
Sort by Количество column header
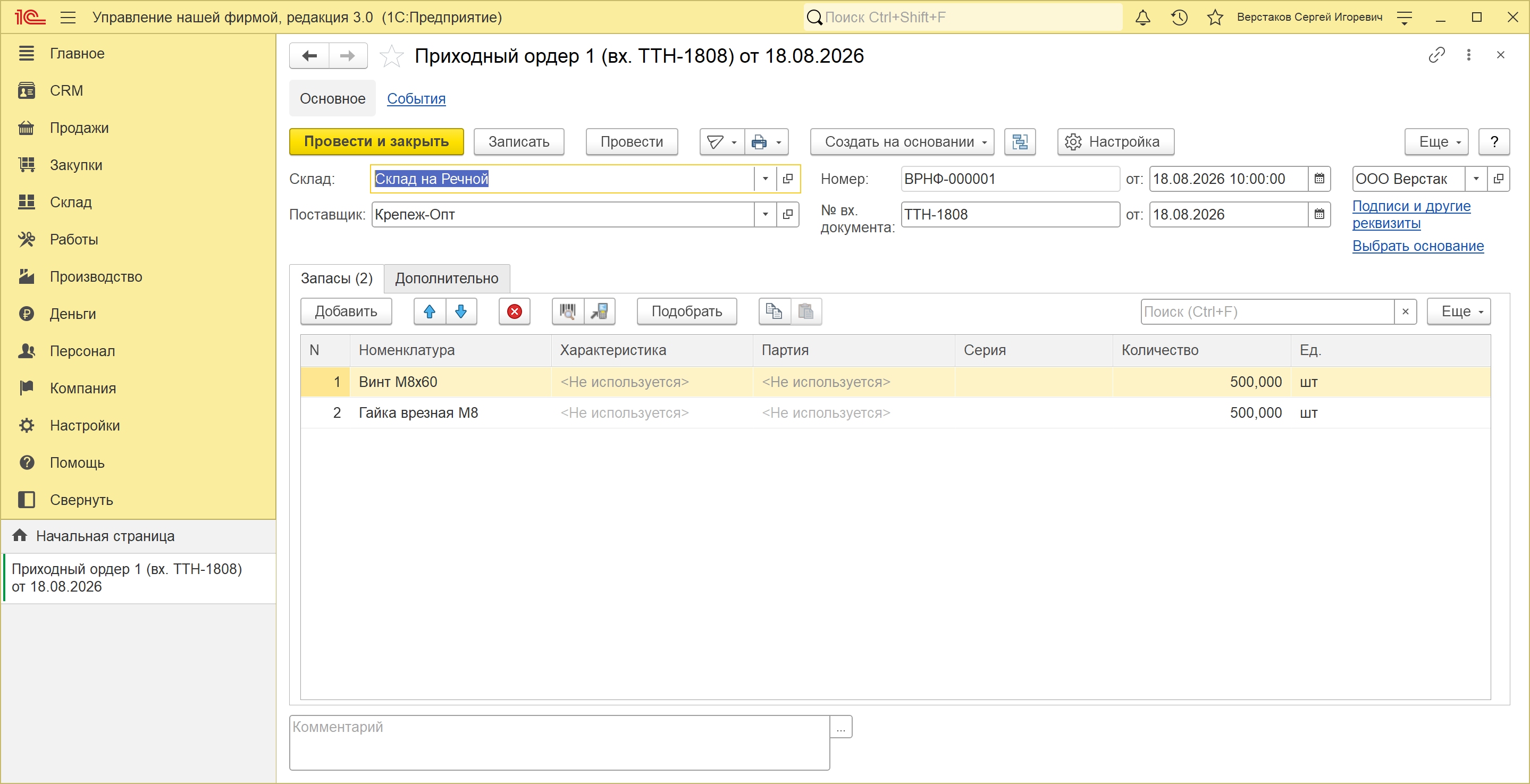point(1201,350)
